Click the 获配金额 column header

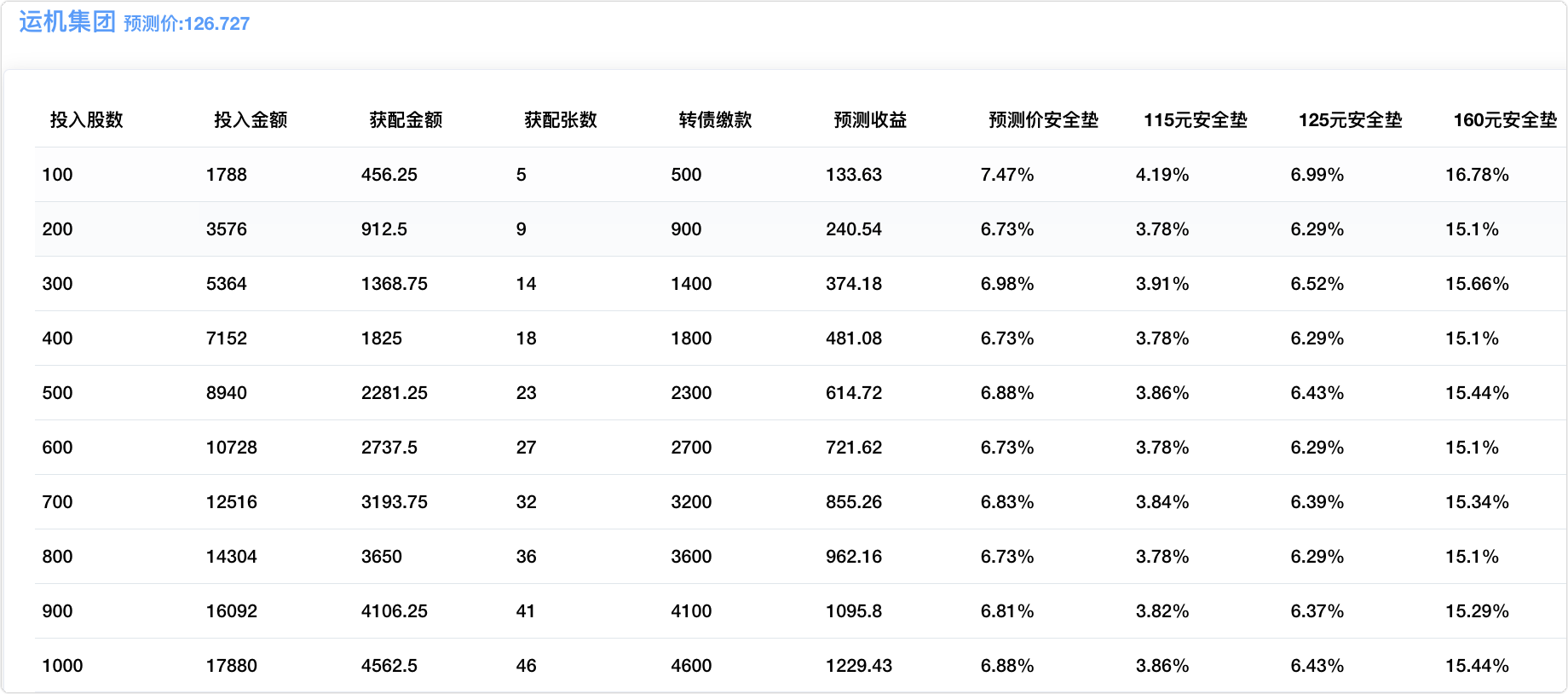click(x=406, y=120)
